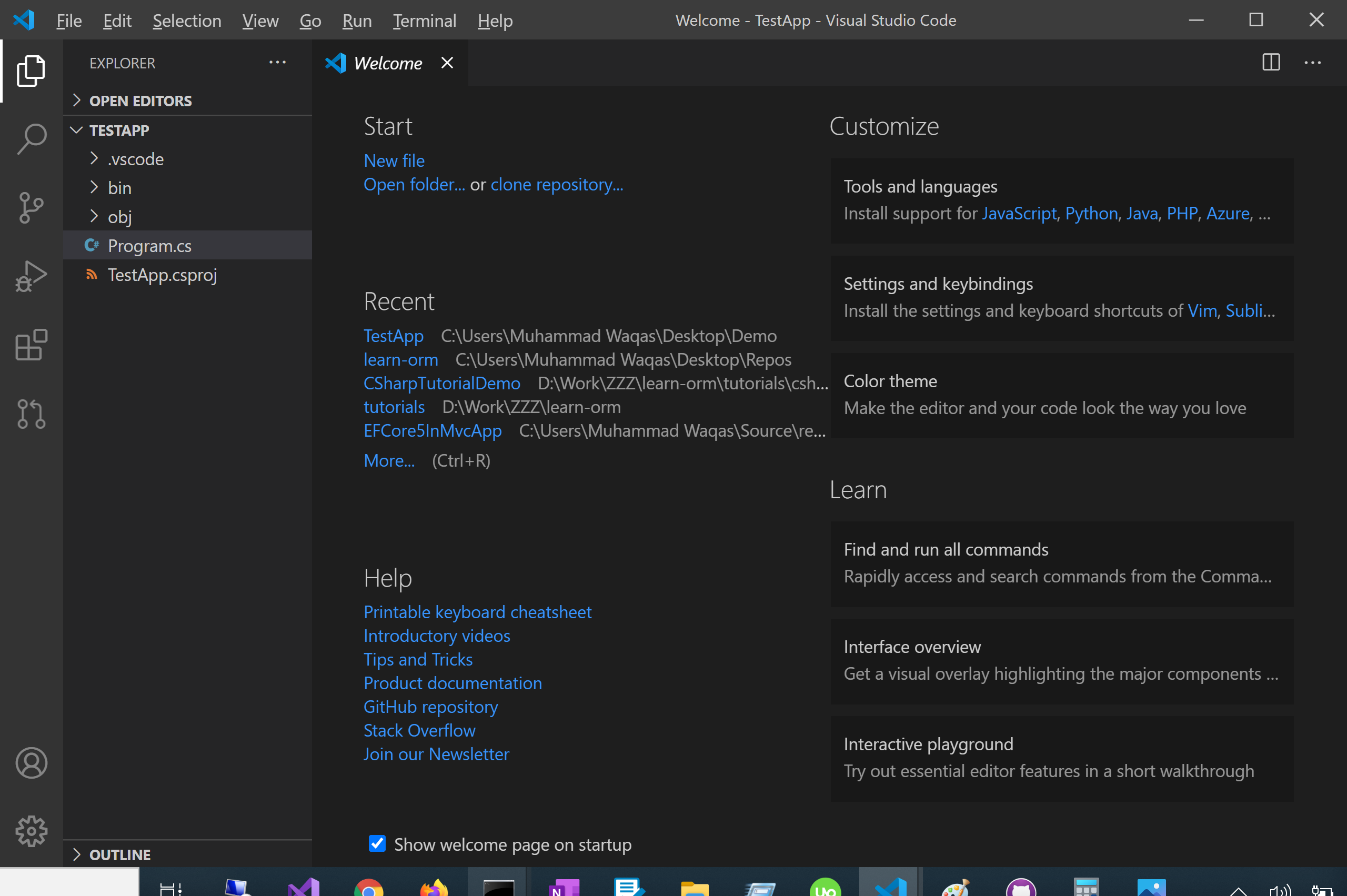
Task: Expand the .vscode folder
Action: click(x=93, y=159)
